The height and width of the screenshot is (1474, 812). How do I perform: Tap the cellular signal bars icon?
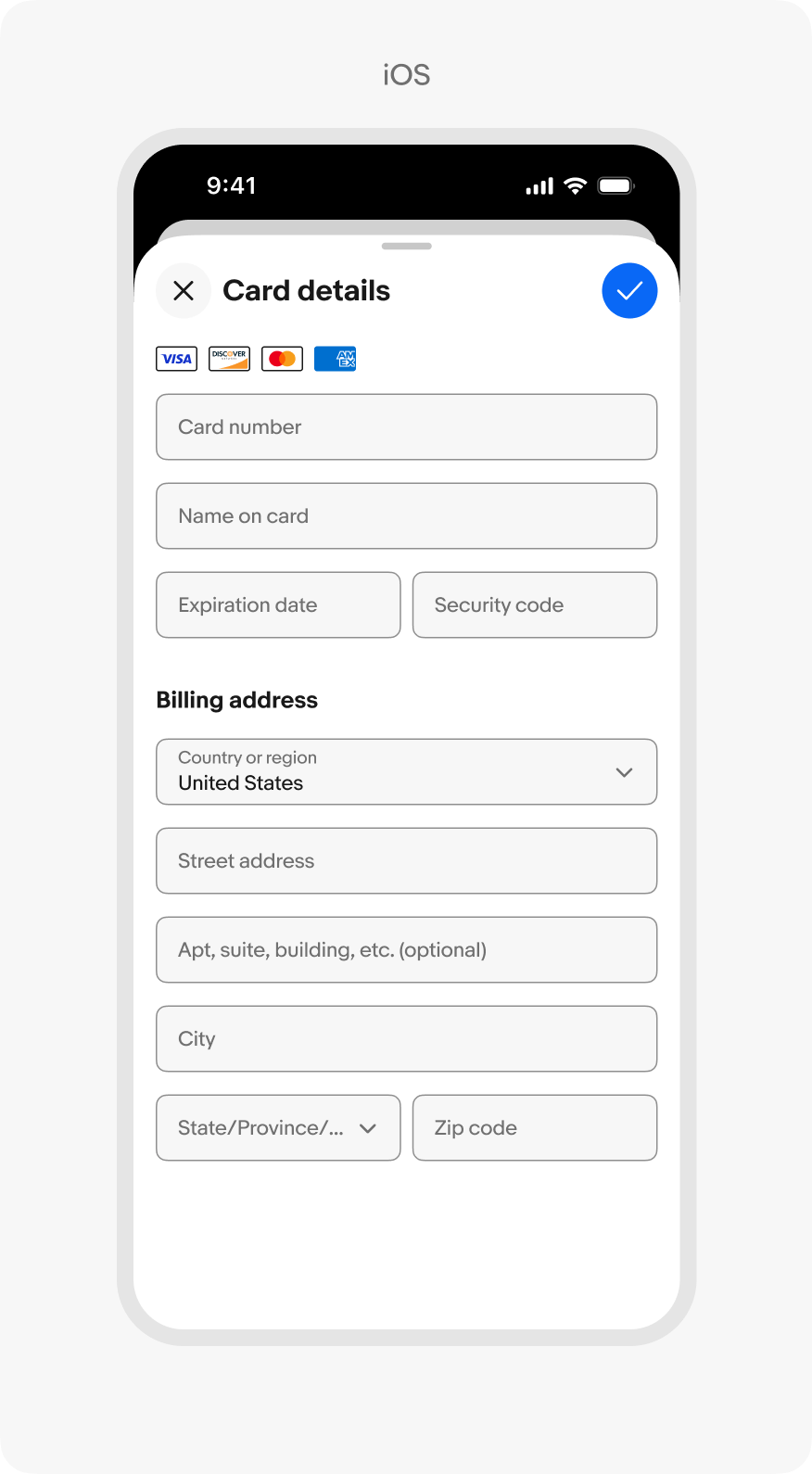click(539, 186)
